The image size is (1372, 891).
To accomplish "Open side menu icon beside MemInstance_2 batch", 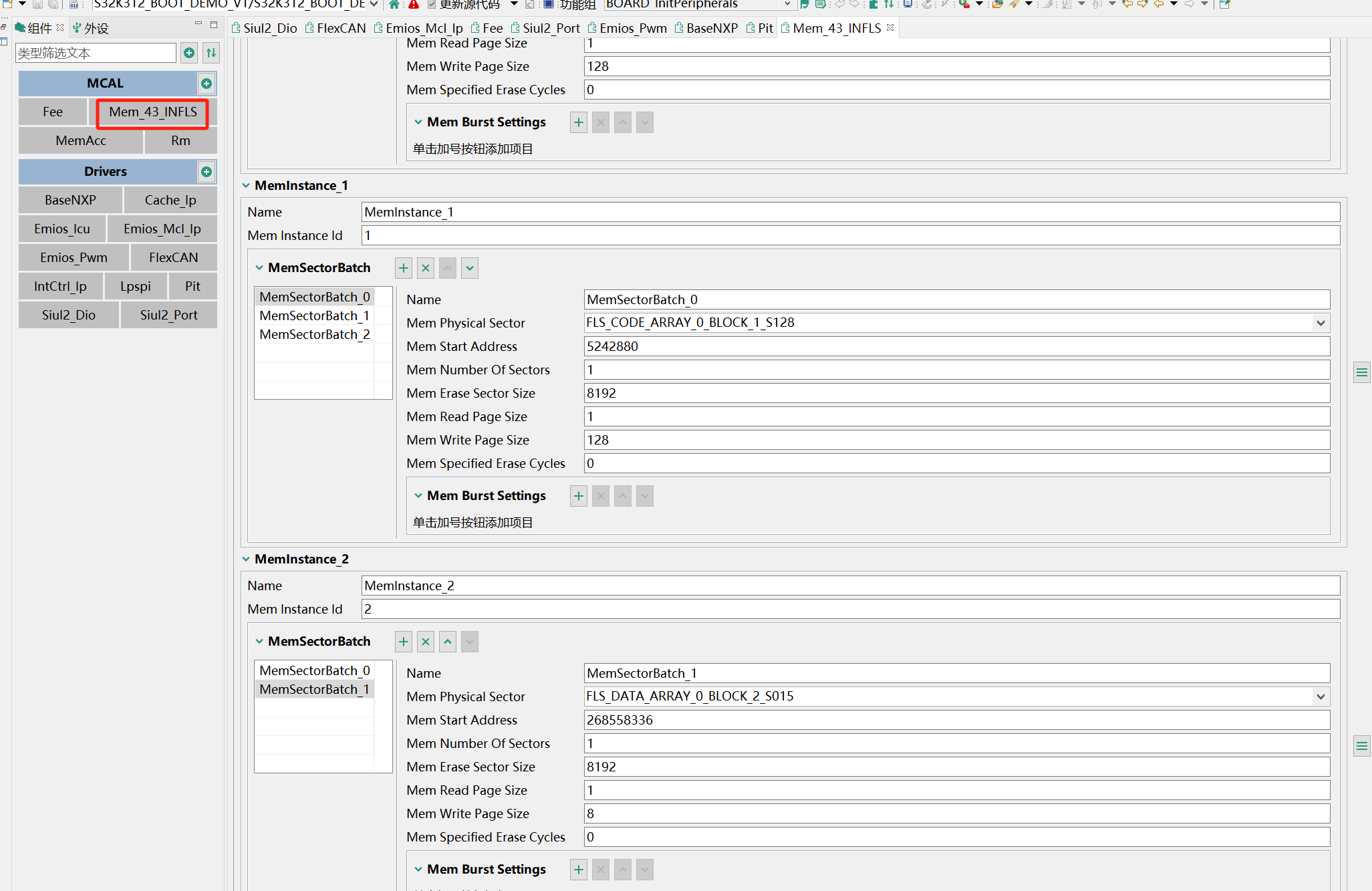I will point(1361,746).
